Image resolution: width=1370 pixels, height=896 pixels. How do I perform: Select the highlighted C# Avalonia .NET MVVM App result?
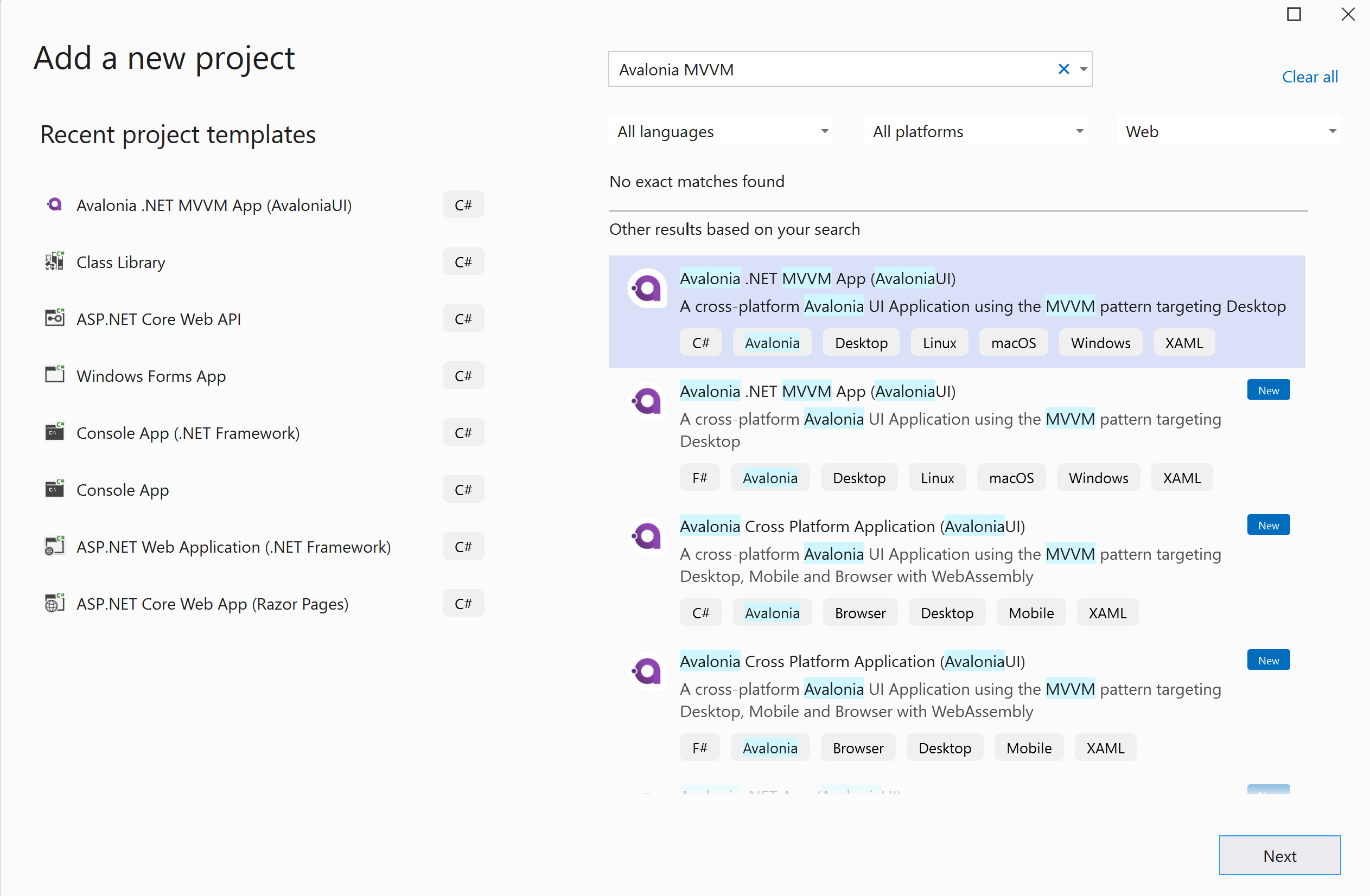957,312
